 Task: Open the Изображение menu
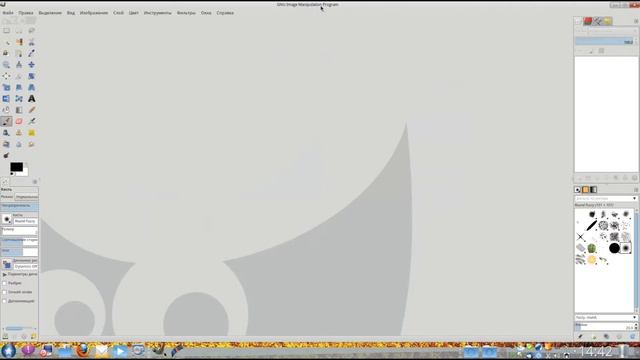pyautogui.click(x=94, y=13)
